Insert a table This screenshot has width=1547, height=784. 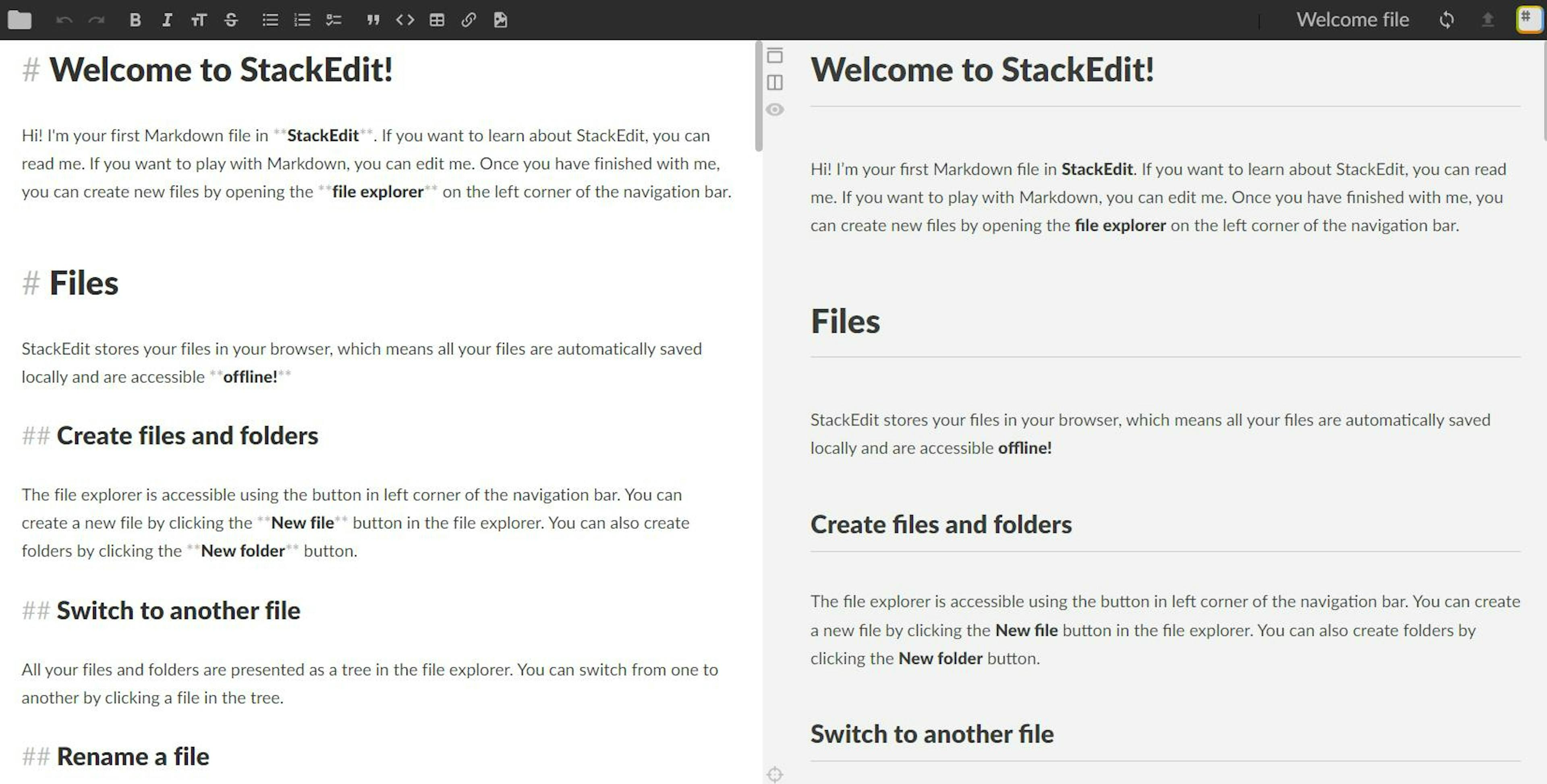click(437, 20)
